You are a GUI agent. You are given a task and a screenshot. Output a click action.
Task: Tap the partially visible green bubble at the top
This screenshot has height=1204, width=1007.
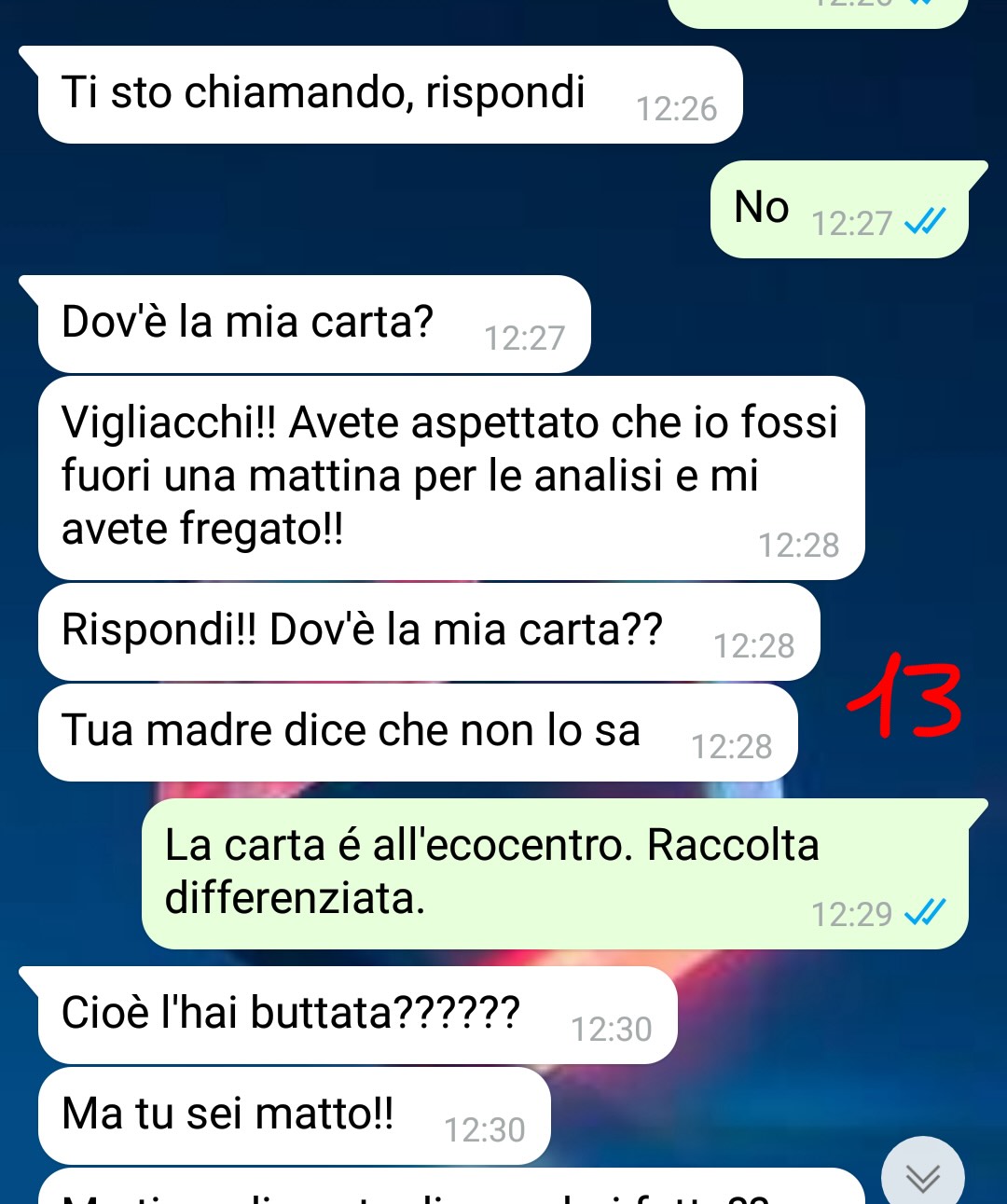pyautogui.click(x=819, y=12)
